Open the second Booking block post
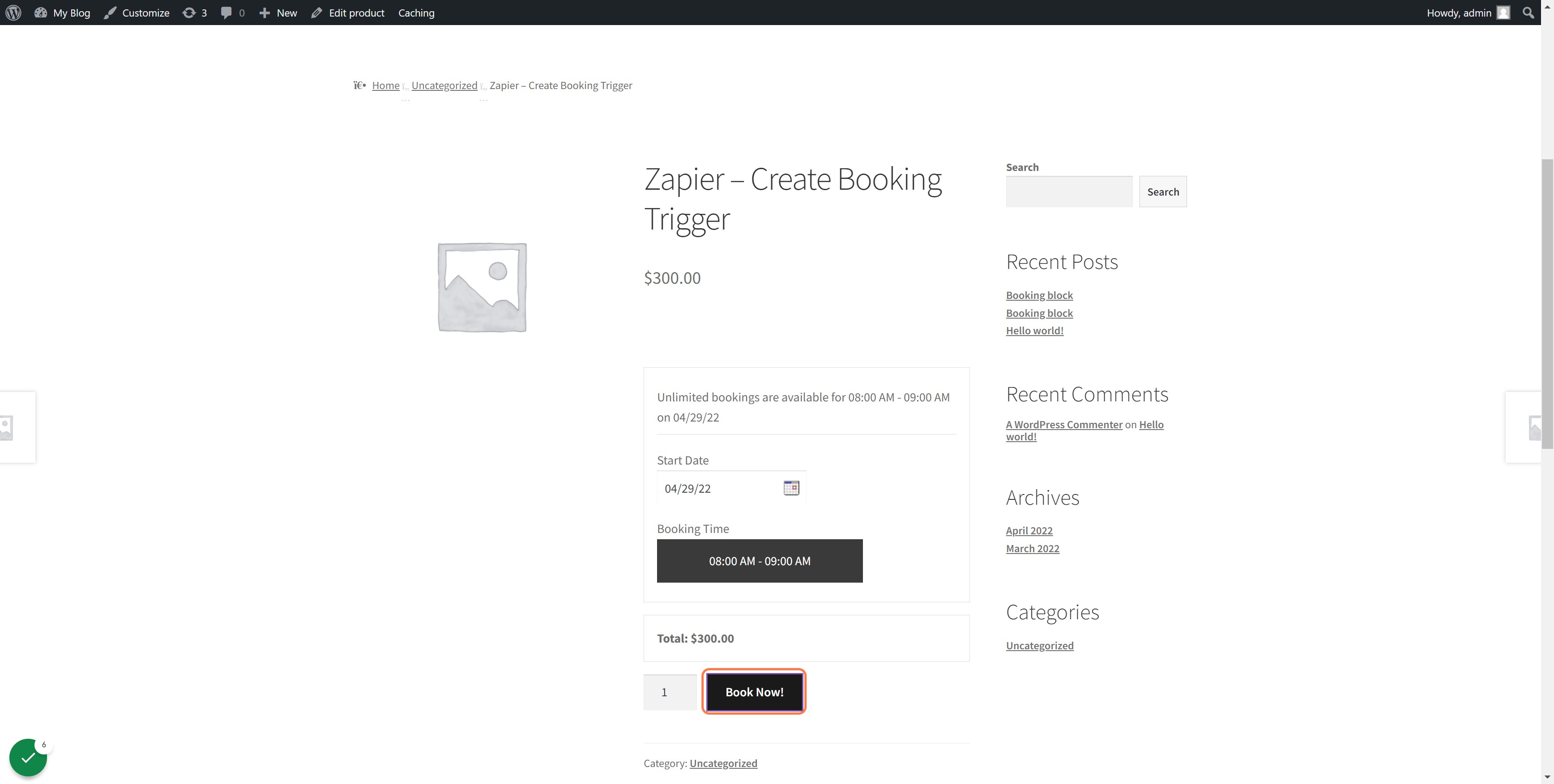The image size is (1554, 784). pos(1039,313)
